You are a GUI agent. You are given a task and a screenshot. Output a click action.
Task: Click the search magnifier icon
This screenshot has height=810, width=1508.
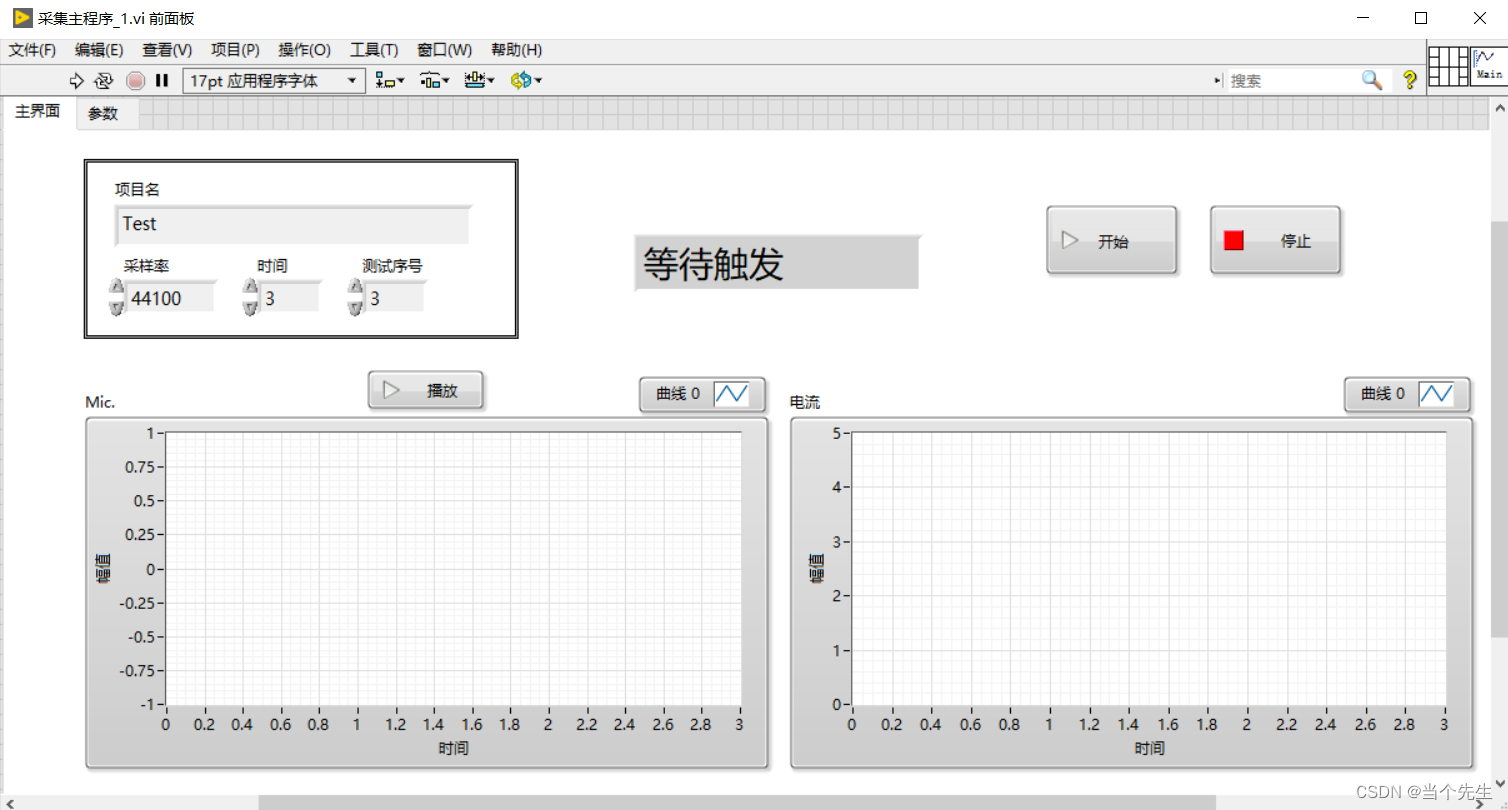pos(1371,80)
